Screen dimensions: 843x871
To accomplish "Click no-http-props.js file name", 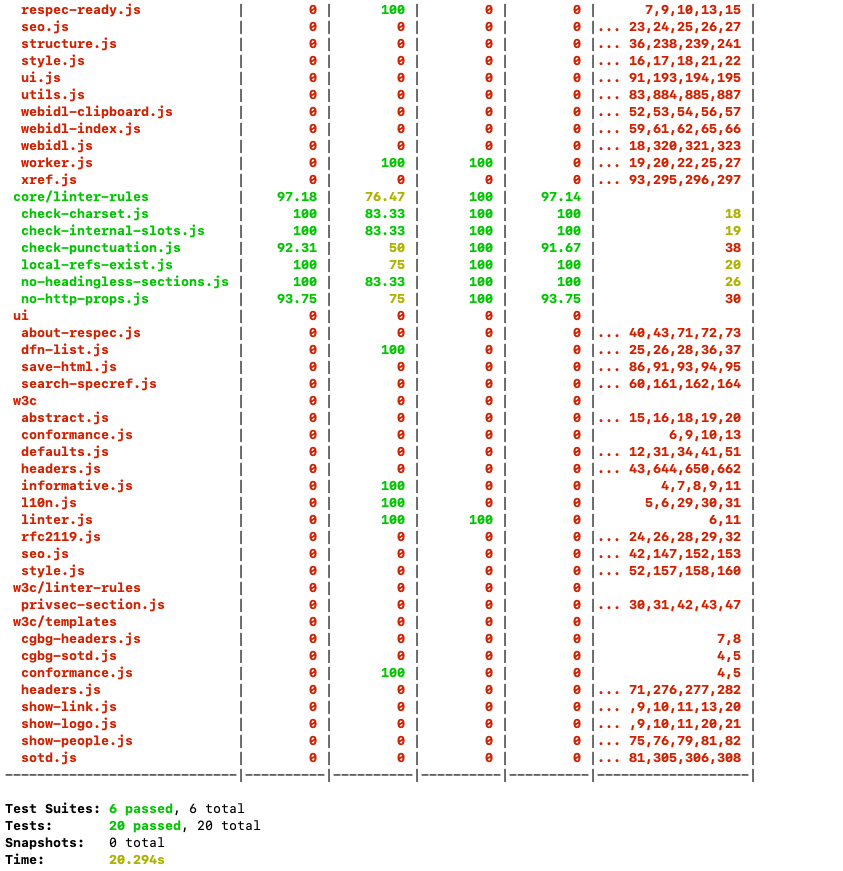I will (x=84, y=299).
